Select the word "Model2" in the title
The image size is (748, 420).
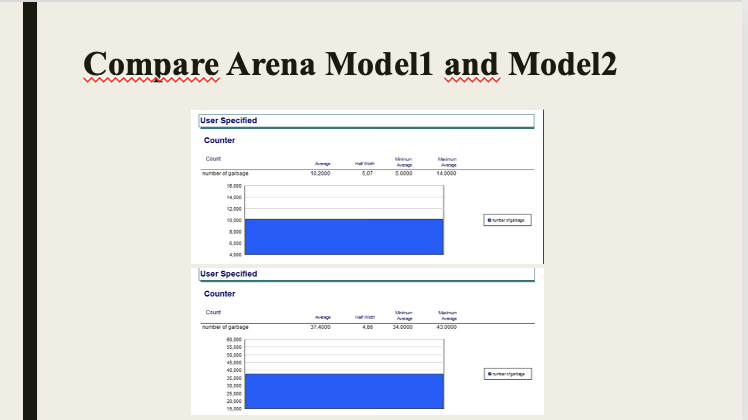point(562,64)
